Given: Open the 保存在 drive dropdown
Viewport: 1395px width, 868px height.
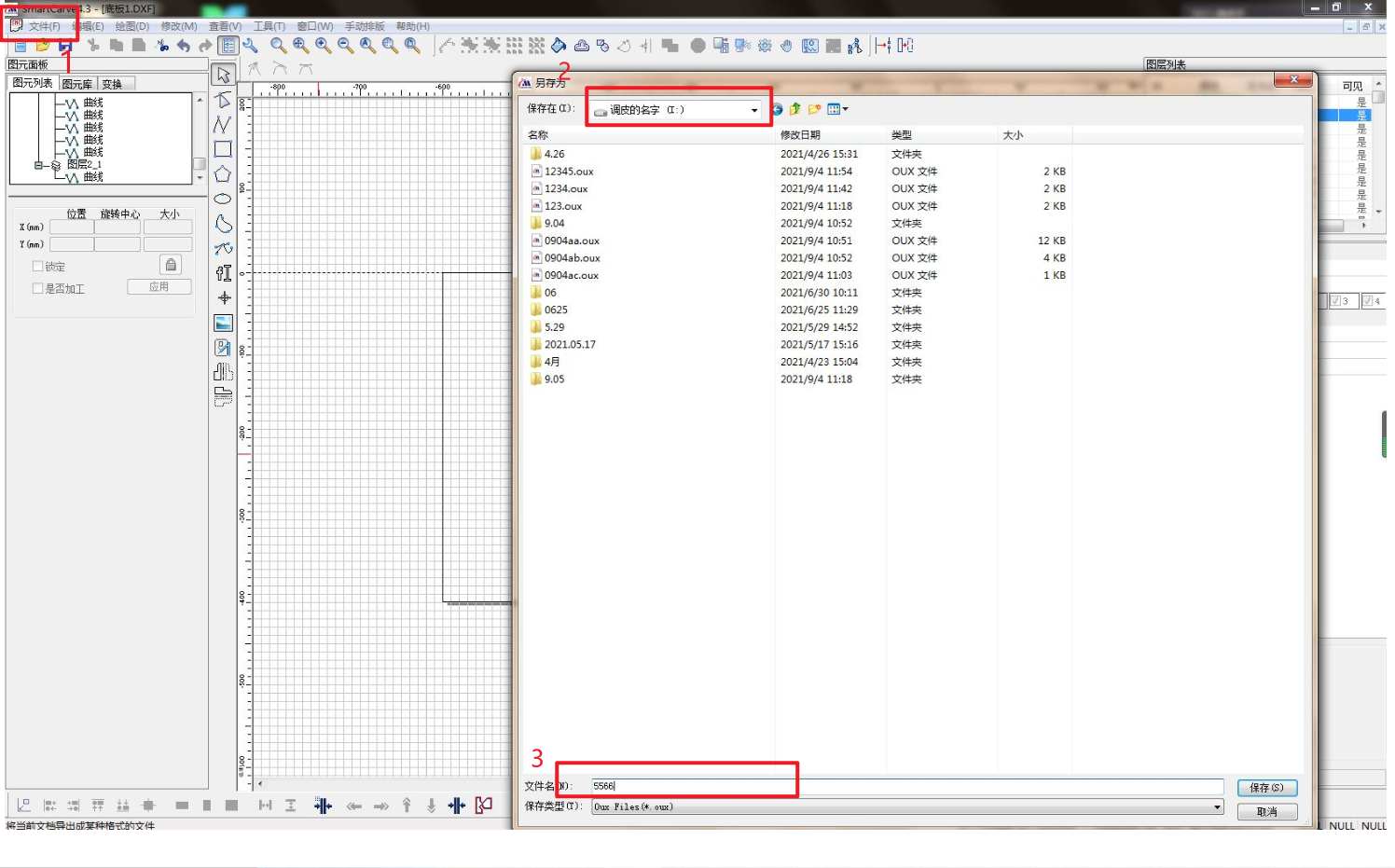Looking at the screenshot, I should 754,110.
